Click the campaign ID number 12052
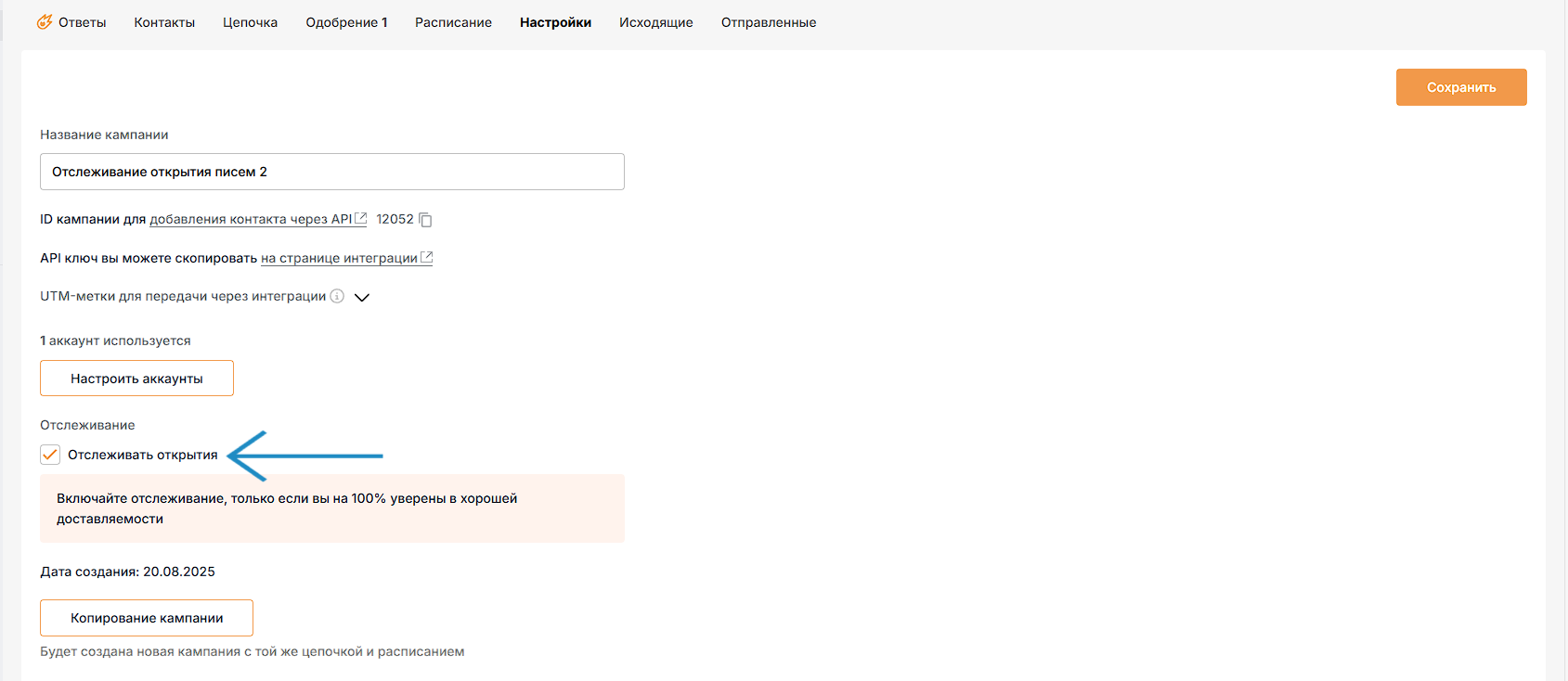Viewport: 1568px width, 681px height. tap(395, 219)
